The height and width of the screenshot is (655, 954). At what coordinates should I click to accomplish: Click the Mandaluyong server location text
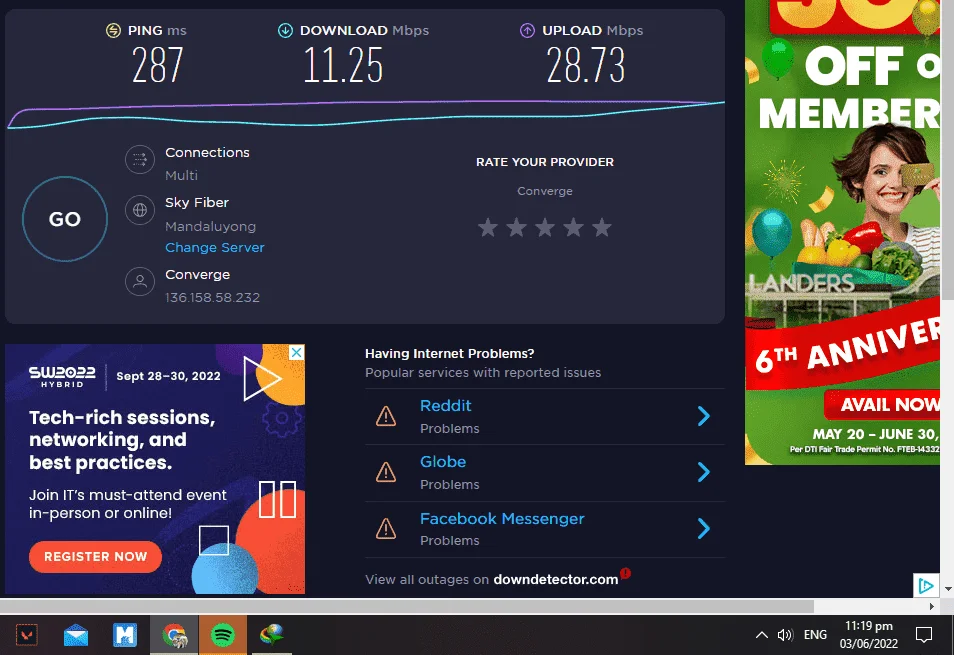point(211,226)
